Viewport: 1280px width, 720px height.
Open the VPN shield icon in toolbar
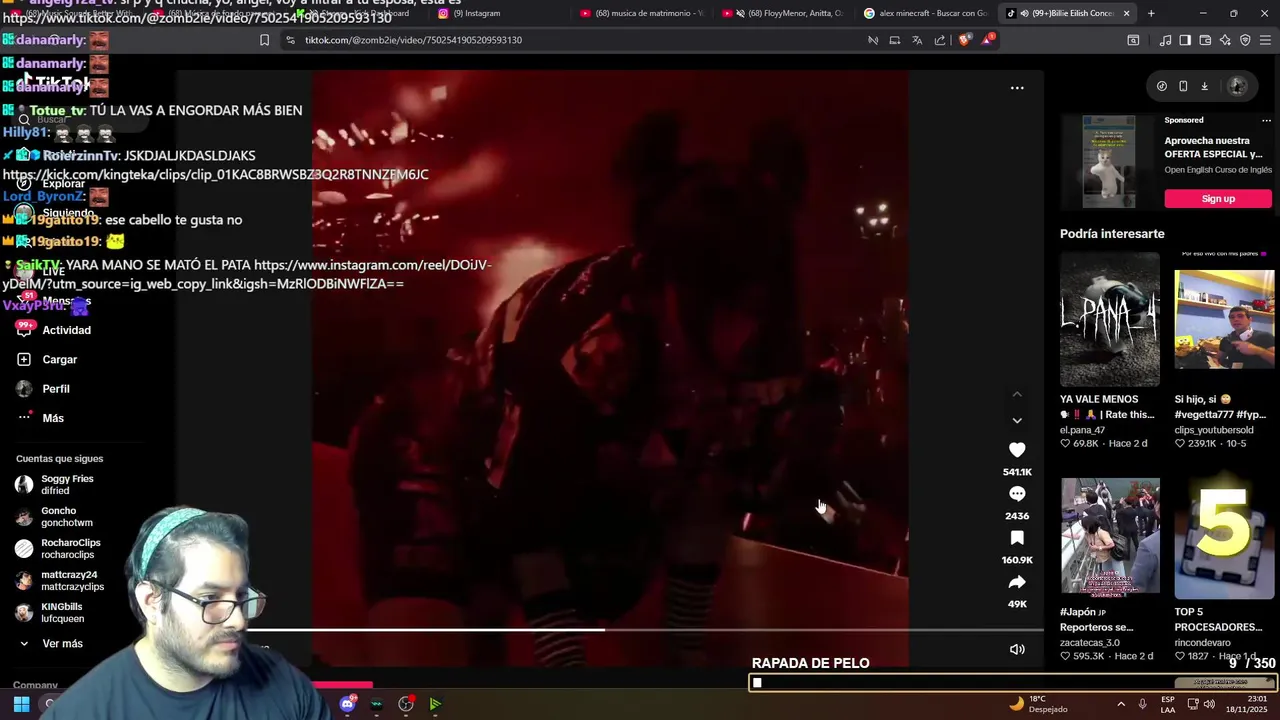[1245, 40]
